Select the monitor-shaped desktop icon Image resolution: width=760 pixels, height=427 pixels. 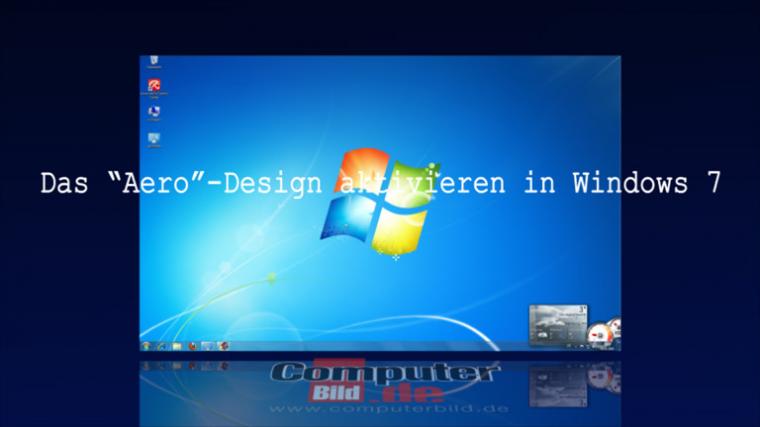click(x=154, y=140)
